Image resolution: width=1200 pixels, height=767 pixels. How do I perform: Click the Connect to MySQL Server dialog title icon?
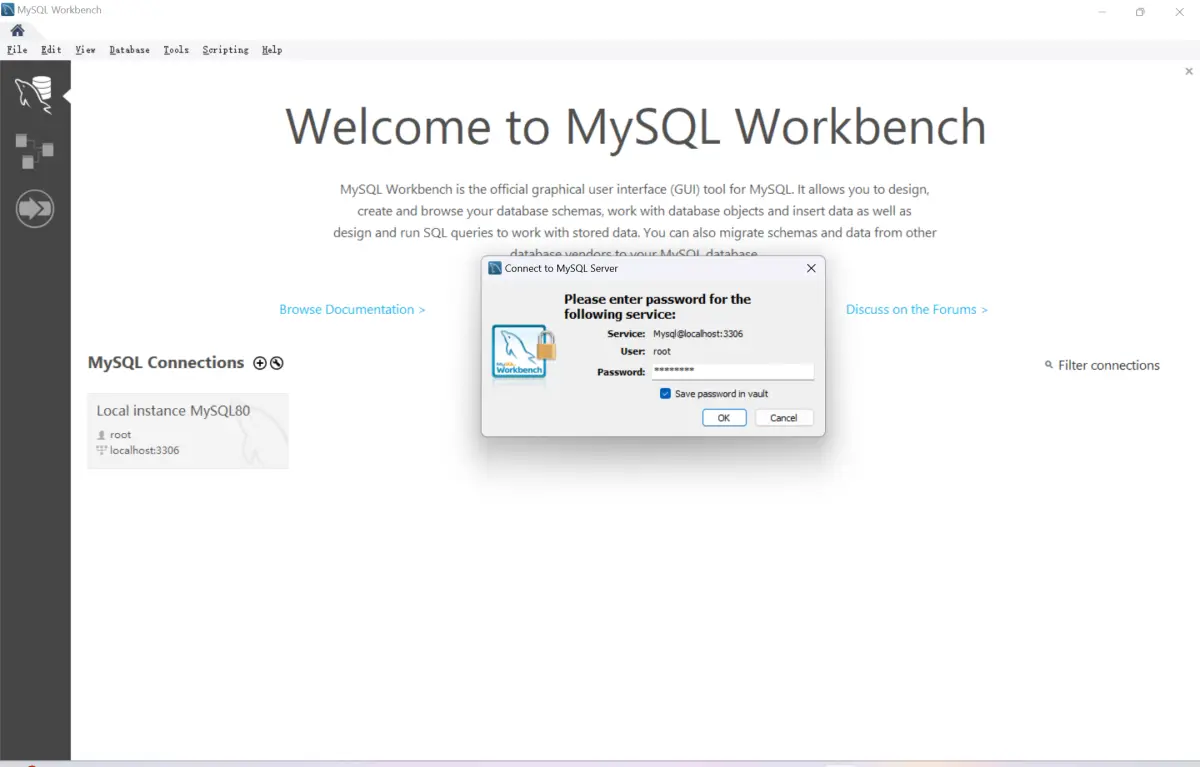[x=495, y=268]
